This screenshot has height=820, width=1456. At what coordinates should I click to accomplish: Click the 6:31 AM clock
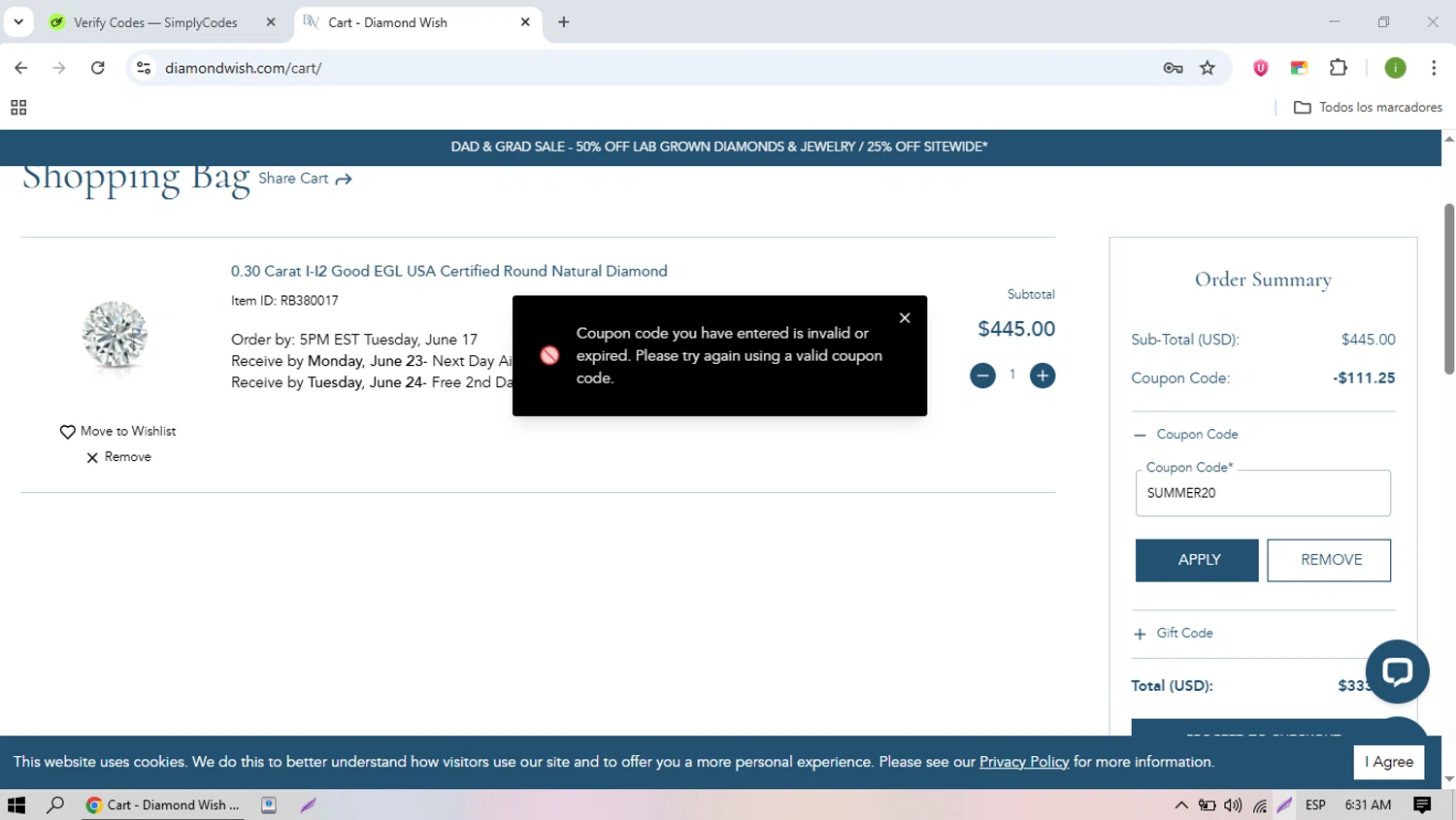1368,804
